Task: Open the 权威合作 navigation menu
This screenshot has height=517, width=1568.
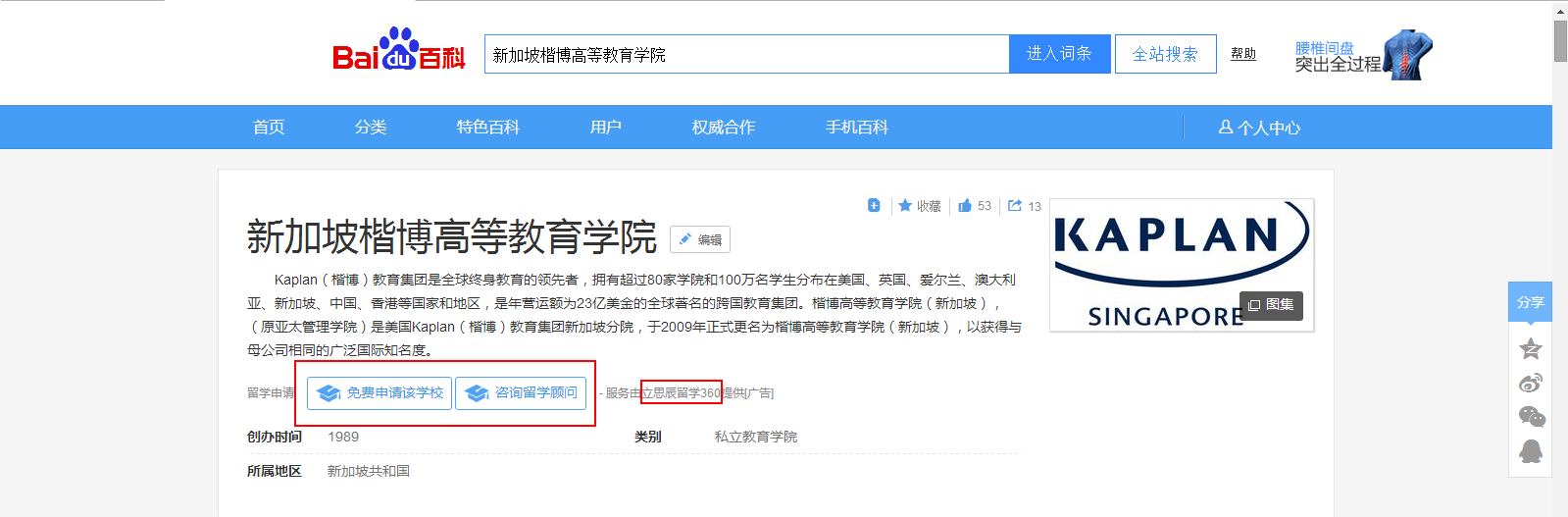Action: 724,128
